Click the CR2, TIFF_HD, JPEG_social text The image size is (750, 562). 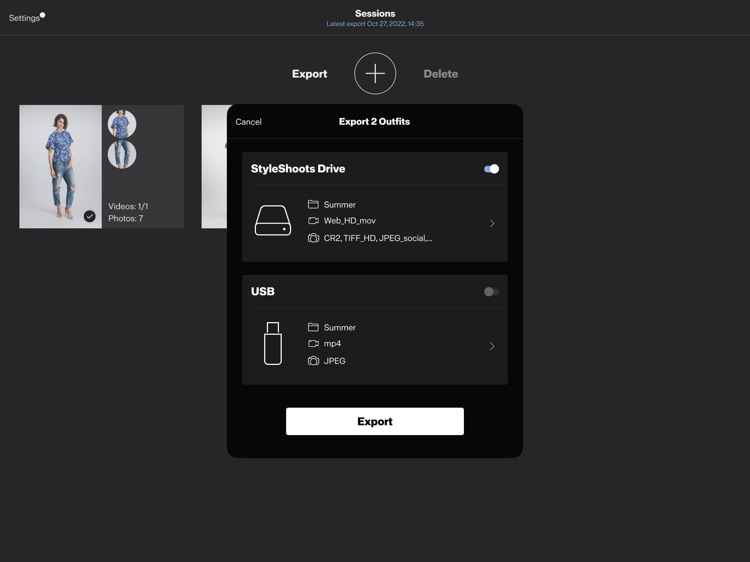pyautogui.click(x=378, y=238)
